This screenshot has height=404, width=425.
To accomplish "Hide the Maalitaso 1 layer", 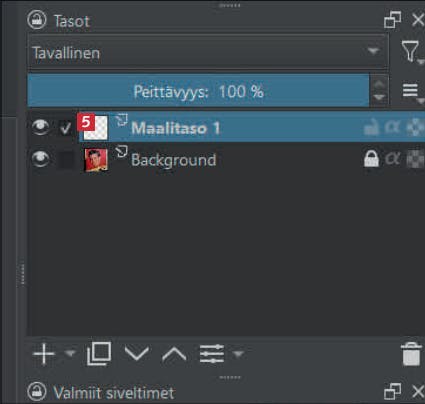I will [x=41, y=127].
